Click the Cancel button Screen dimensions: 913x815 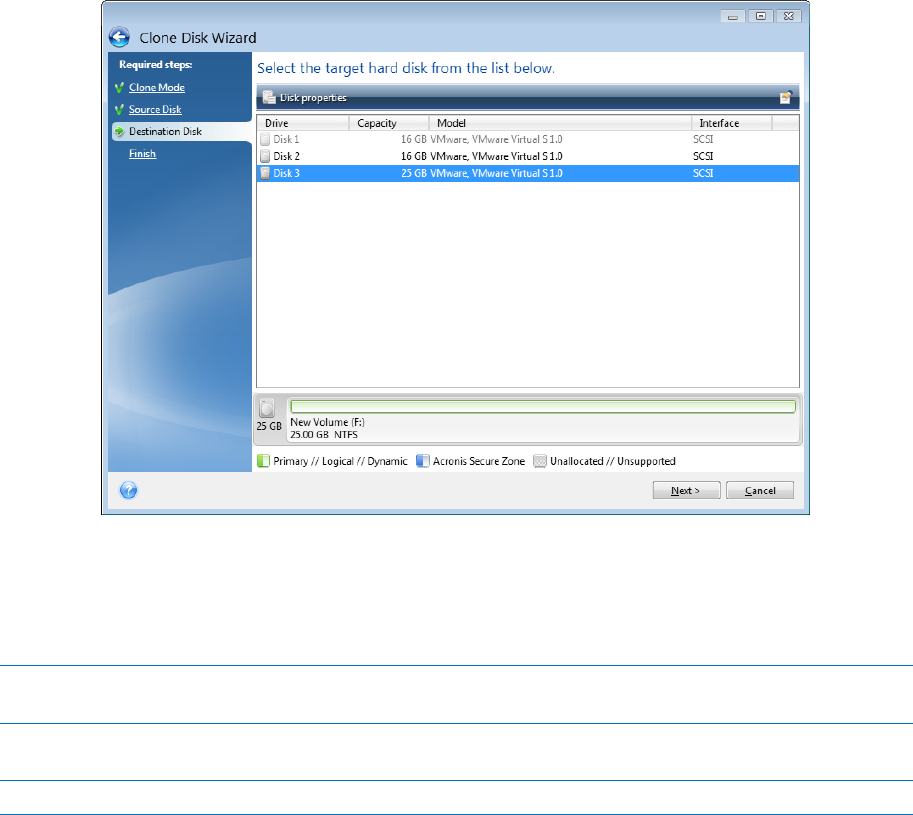(x=760, y=490)
